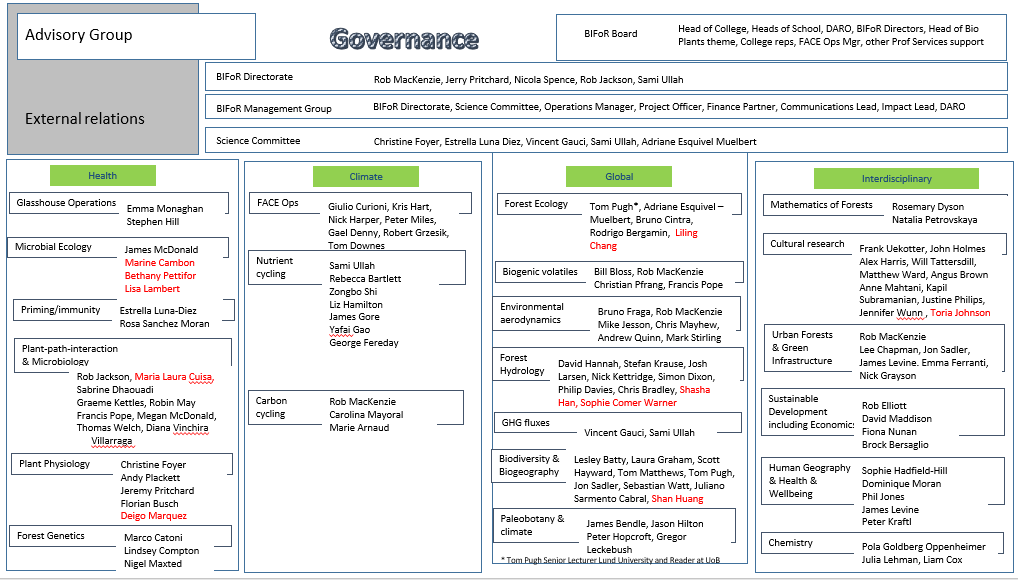Select the BIFoR Board label
The image size is (1018, 580).
coord(610,34)
